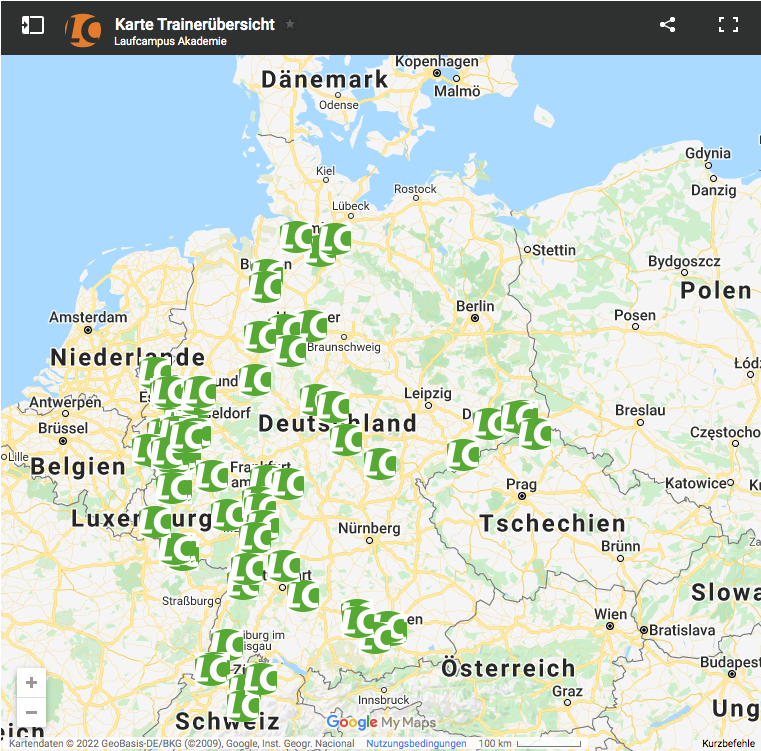
Task: Select LC marker overlapping the Niederlande label
Action: [x=155, y=371]
